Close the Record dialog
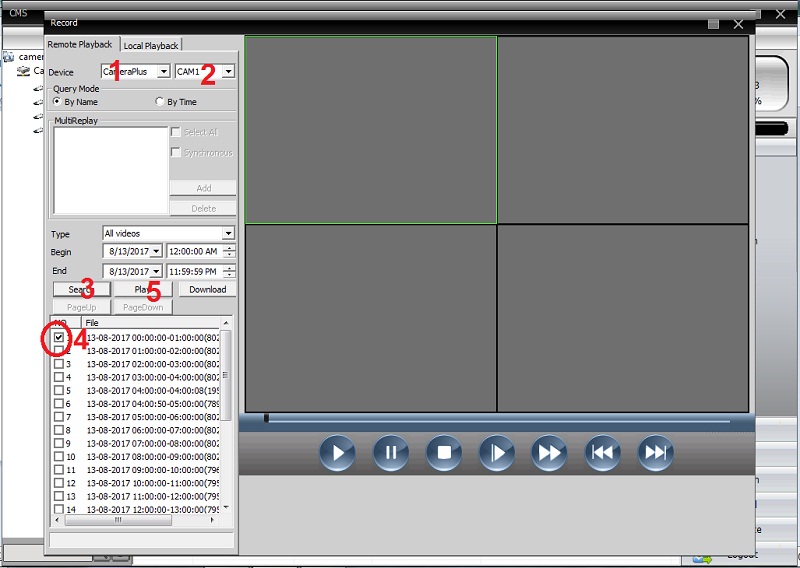 pos(738,24)
